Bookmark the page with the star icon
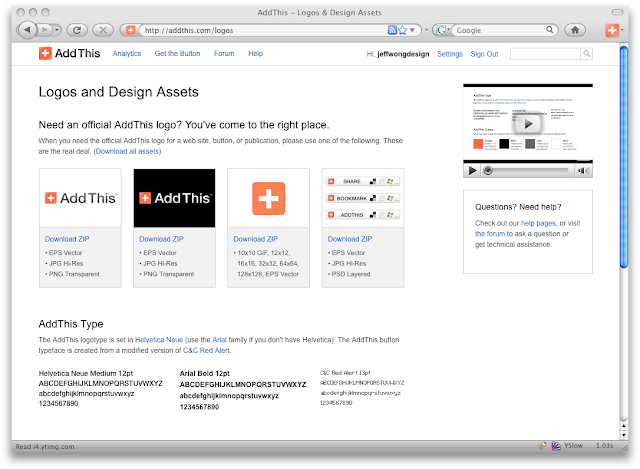The height and width of the screenshot is (469, 640). click(x=402, y=30)
